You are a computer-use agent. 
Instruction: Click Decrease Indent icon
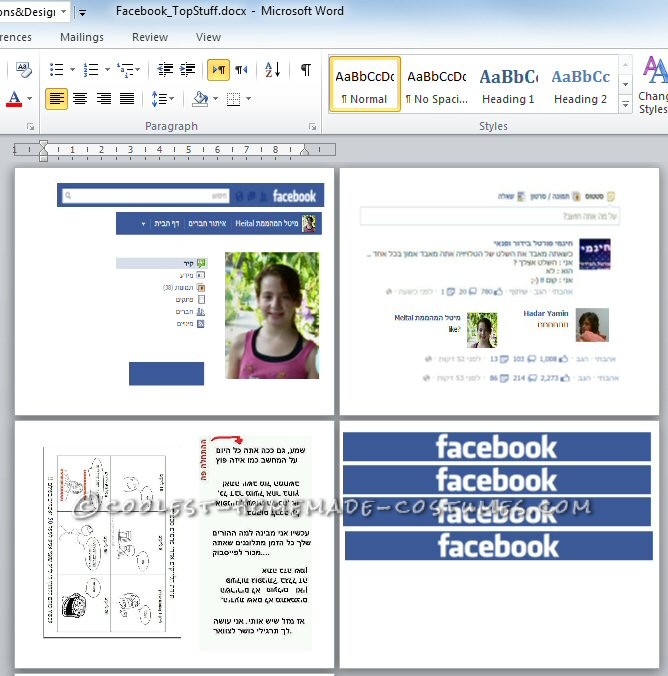165,69
